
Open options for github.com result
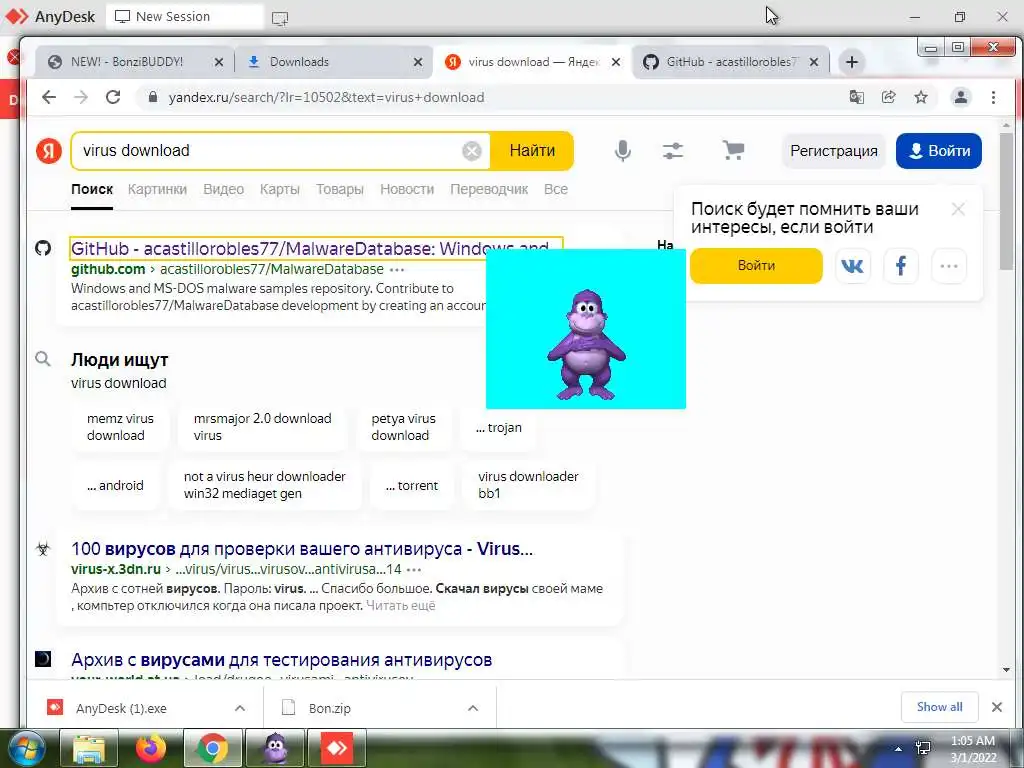(x=397, y=270)
